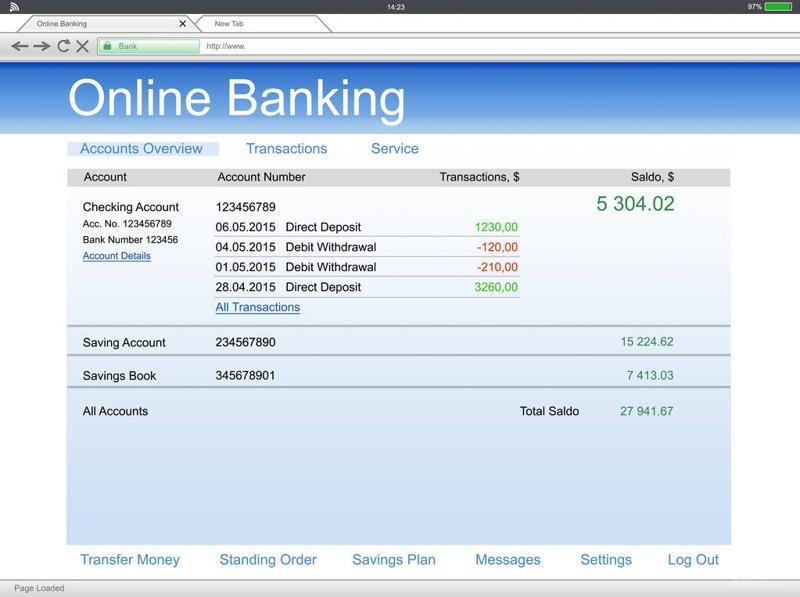Open the Transactions menu

click(287, 148)
